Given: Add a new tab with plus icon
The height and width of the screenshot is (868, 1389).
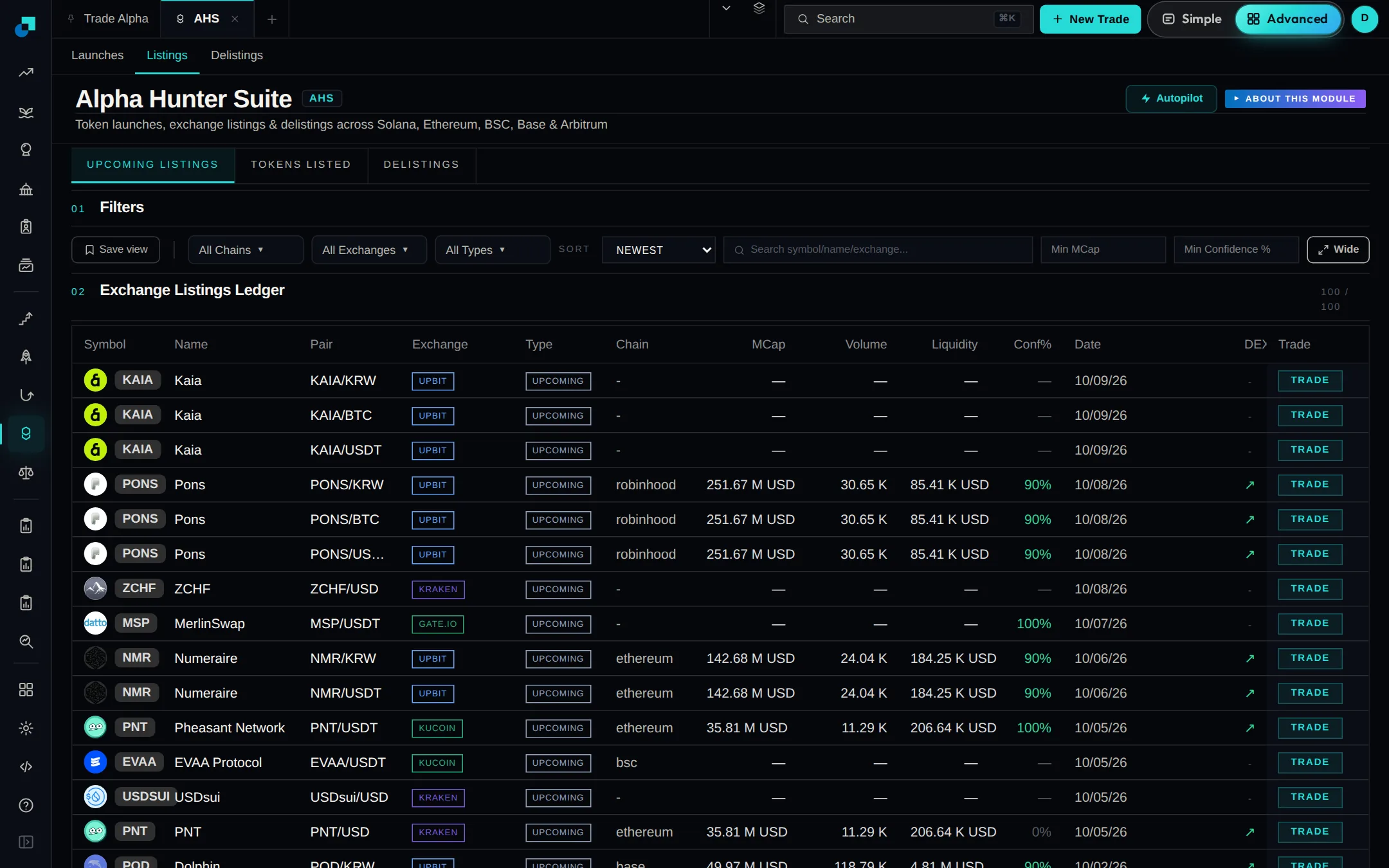Looking at the screenshot, I should tap(271, 19).
